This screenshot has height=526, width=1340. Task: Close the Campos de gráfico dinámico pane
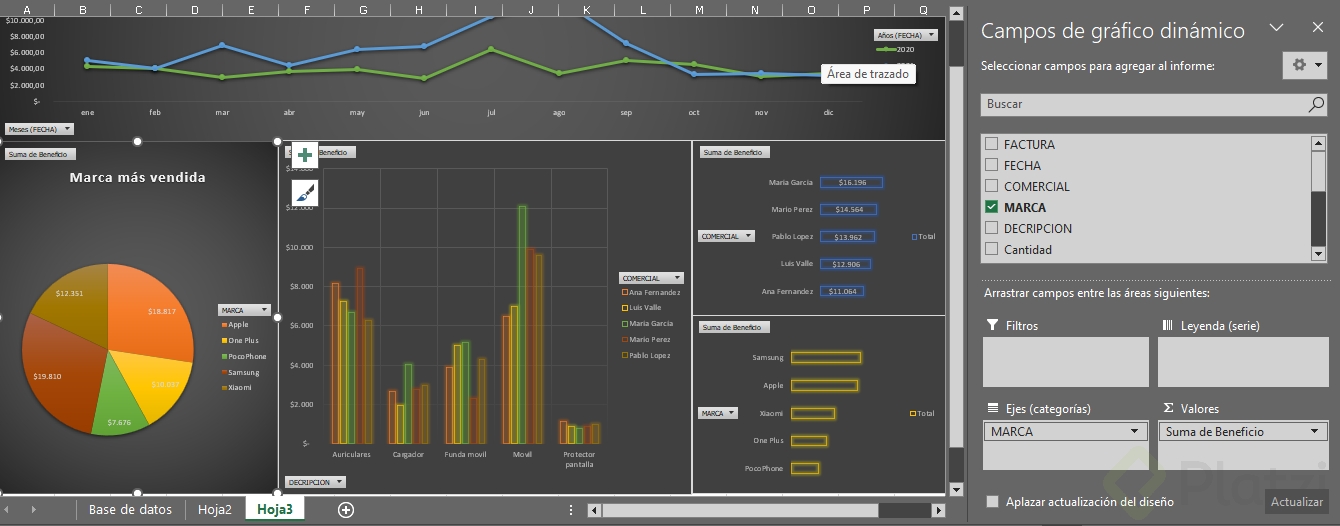point(1316,29)
